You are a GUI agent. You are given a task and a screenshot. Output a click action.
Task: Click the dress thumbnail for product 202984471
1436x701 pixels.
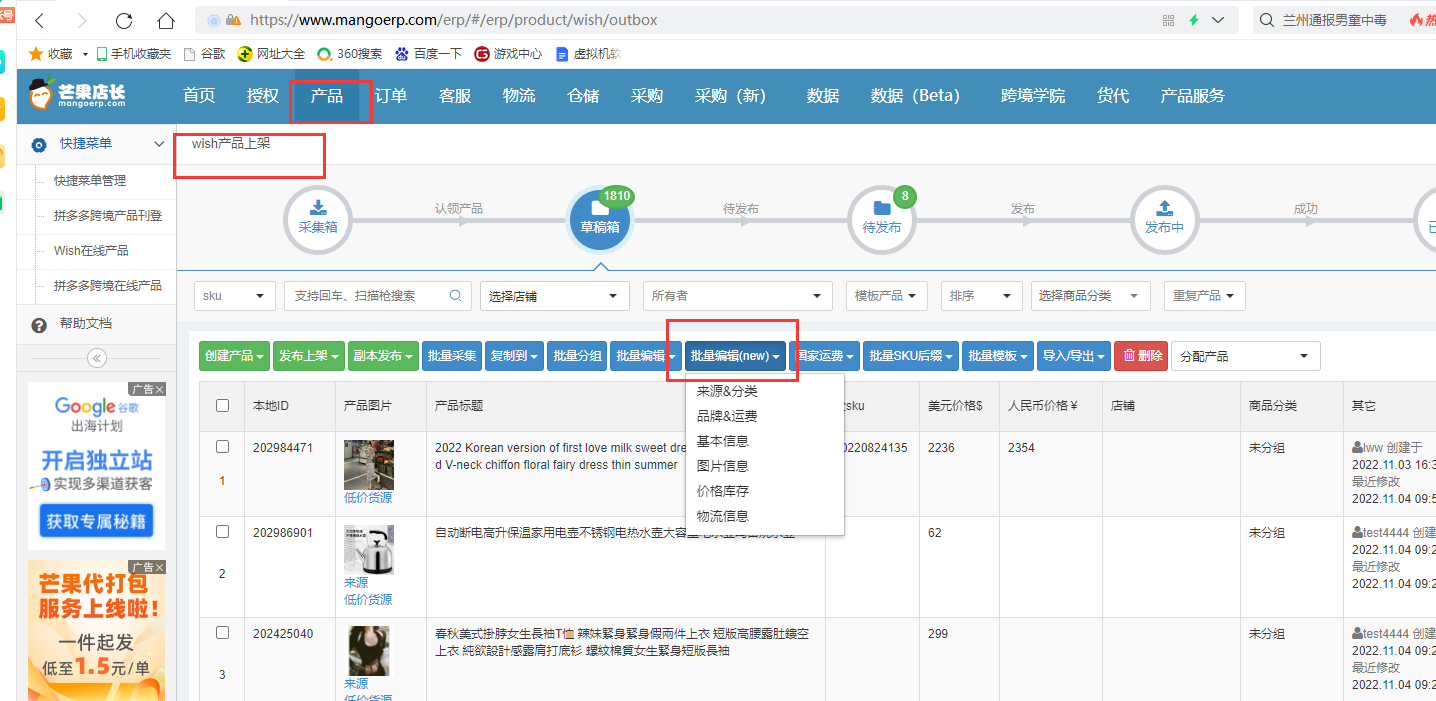click(x=369, y=465)
